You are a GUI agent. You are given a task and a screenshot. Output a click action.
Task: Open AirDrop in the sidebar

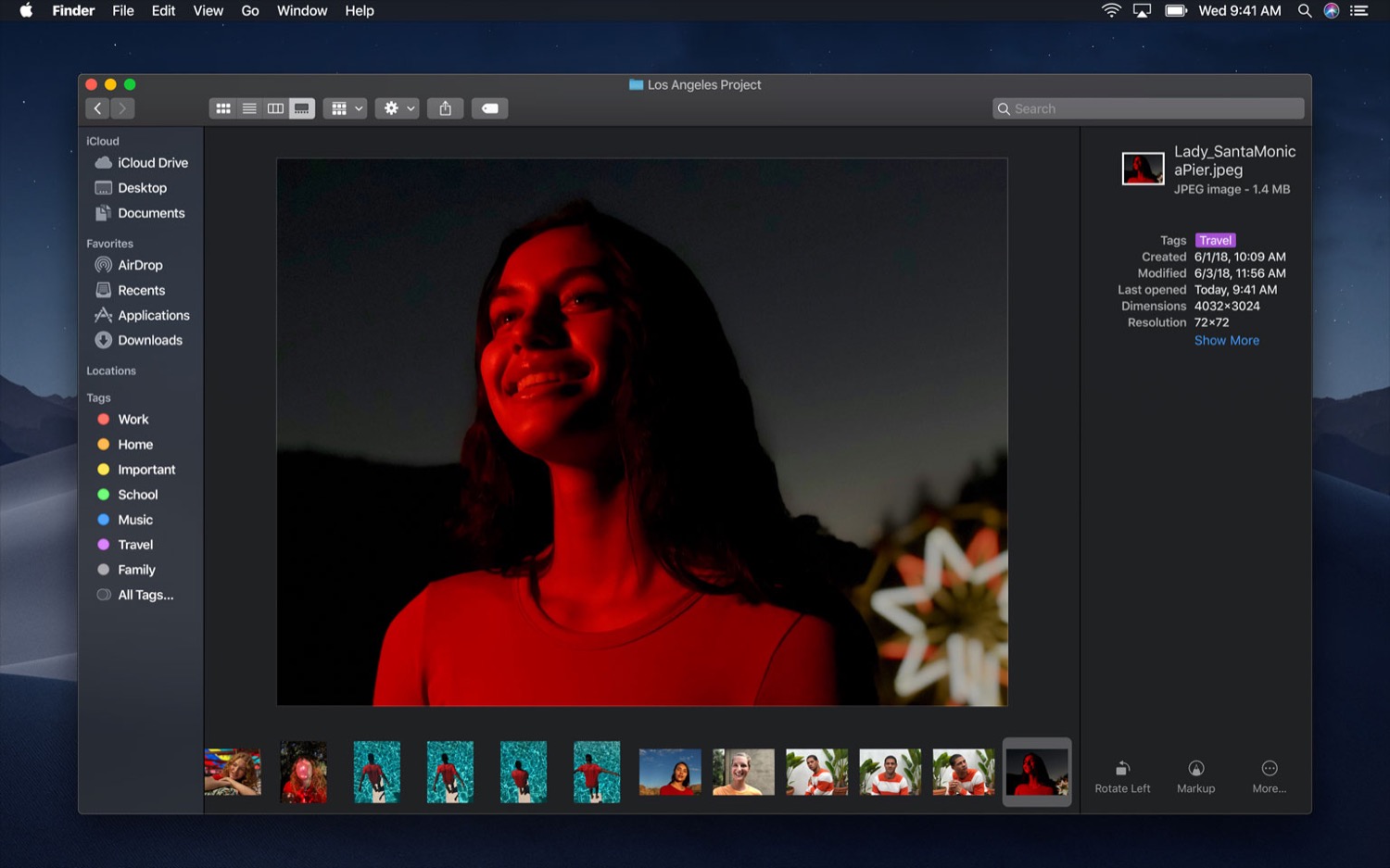(x=129, y=265)
